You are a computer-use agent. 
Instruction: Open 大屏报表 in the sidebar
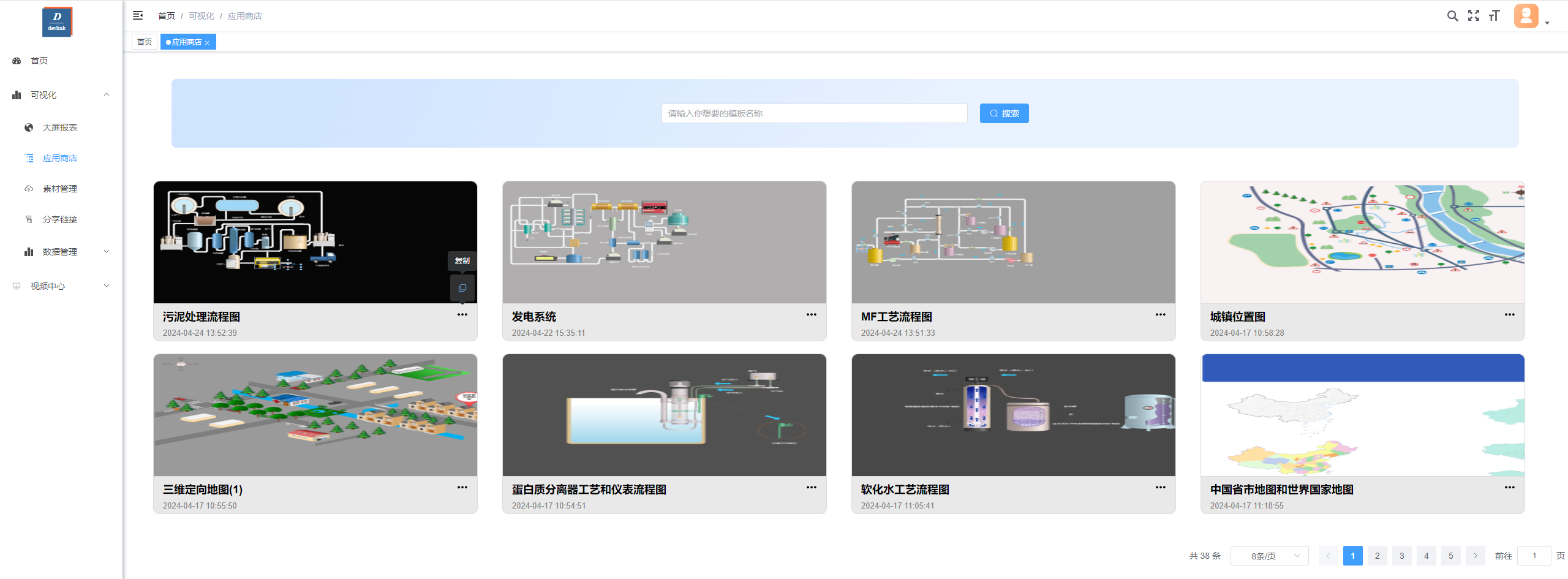coord(61,127)
